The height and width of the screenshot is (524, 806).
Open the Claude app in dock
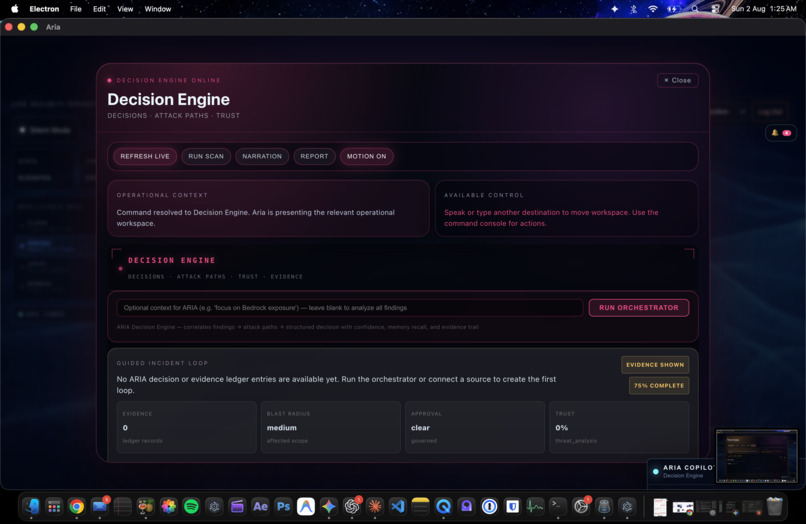pyautogui.click(x=375, y=507)
